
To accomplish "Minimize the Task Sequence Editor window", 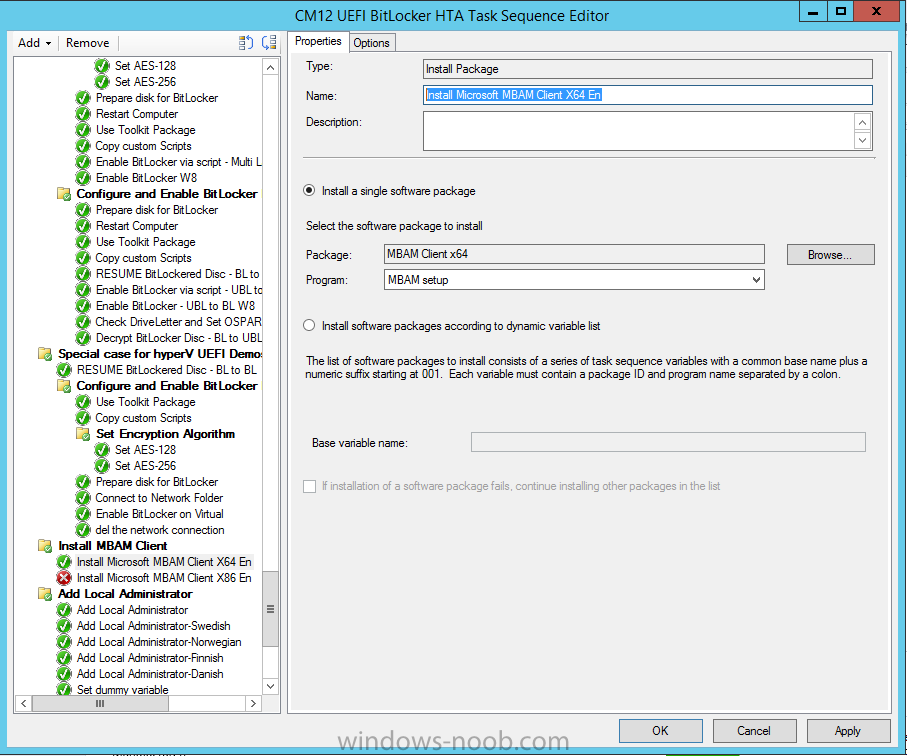I will (813, 11).
